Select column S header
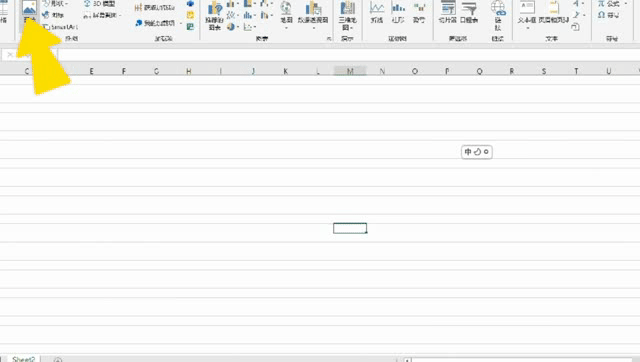 [544, 71]
